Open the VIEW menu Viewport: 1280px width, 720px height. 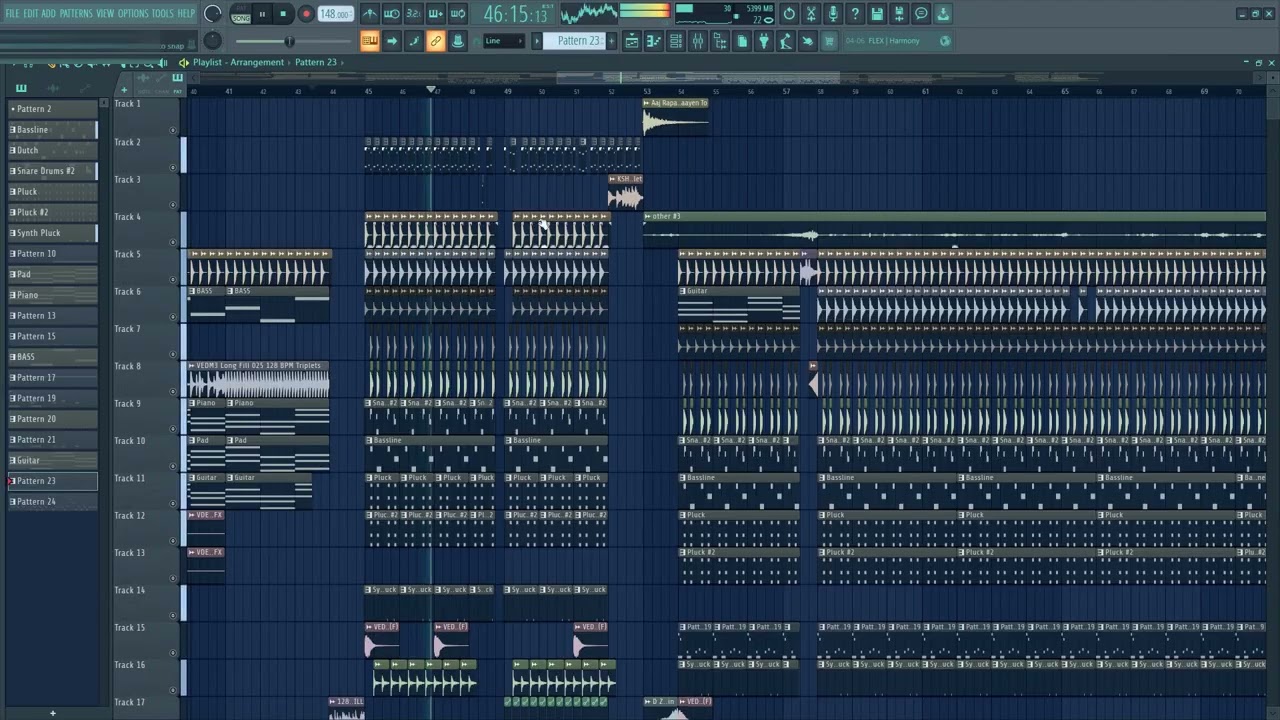tap(105, 13)
